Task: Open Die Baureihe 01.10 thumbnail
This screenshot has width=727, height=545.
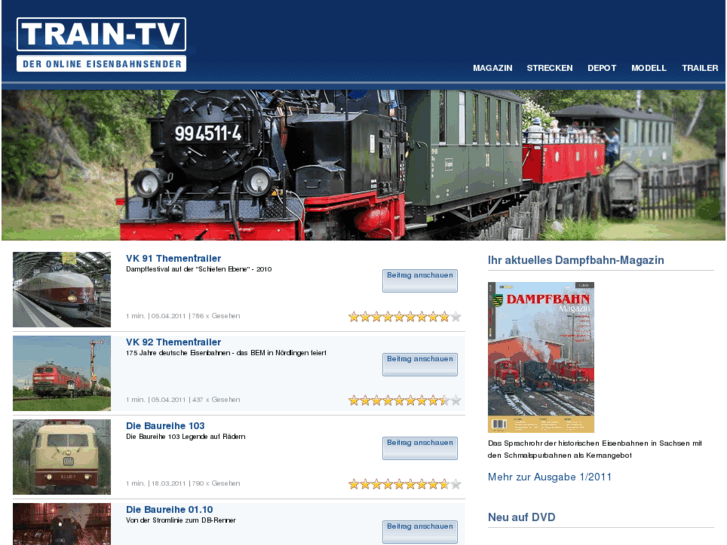Action: point(62,524)
